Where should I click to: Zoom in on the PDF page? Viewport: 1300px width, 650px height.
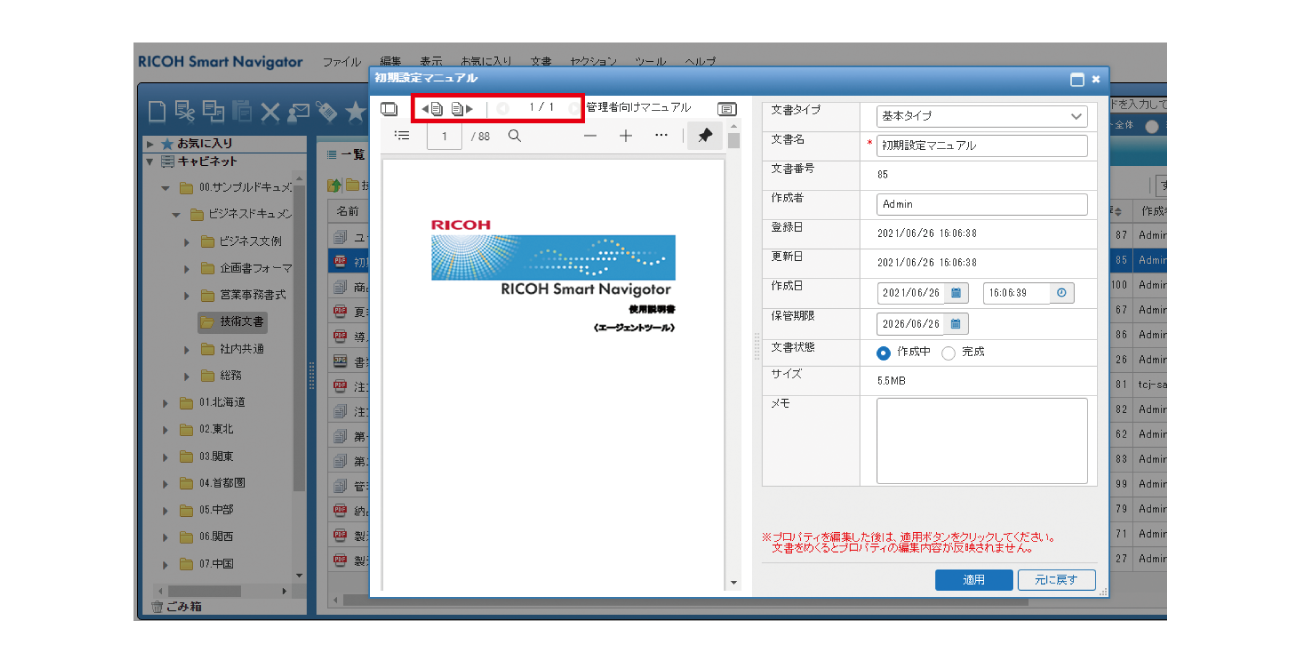[x=624, y=136]
